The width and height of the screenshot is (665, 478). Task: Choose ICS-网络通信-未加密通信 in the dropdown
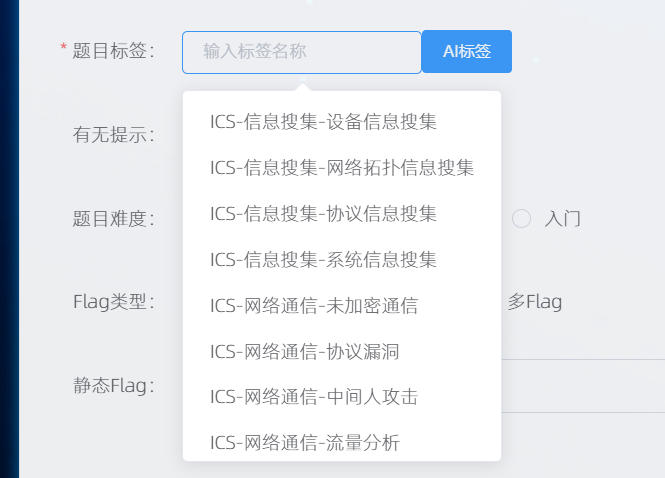point(314,306)
